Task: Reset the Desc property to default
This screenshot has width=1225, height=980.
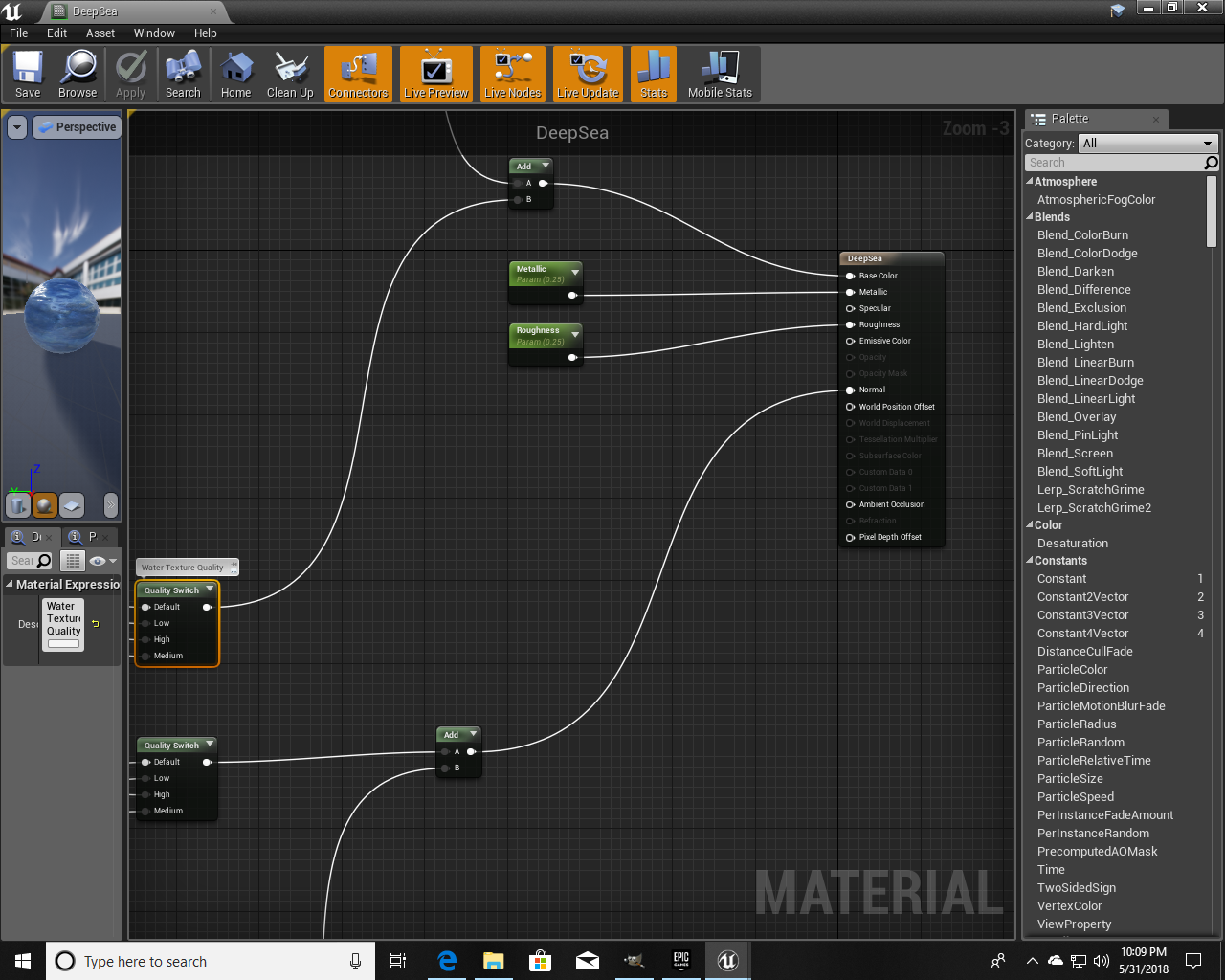Action: (95, 624)
